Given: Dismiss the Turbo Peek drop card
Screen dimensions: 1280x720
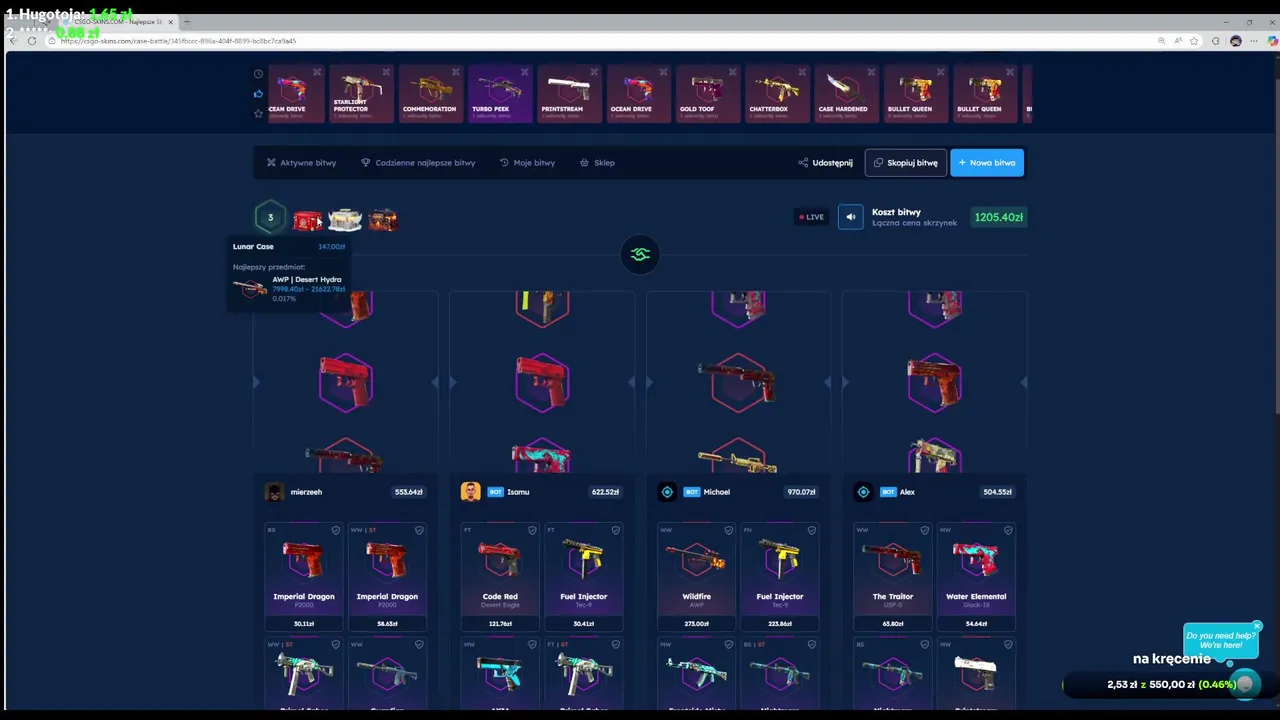Looking at the screenshot, I should click(x=525, y=72).
